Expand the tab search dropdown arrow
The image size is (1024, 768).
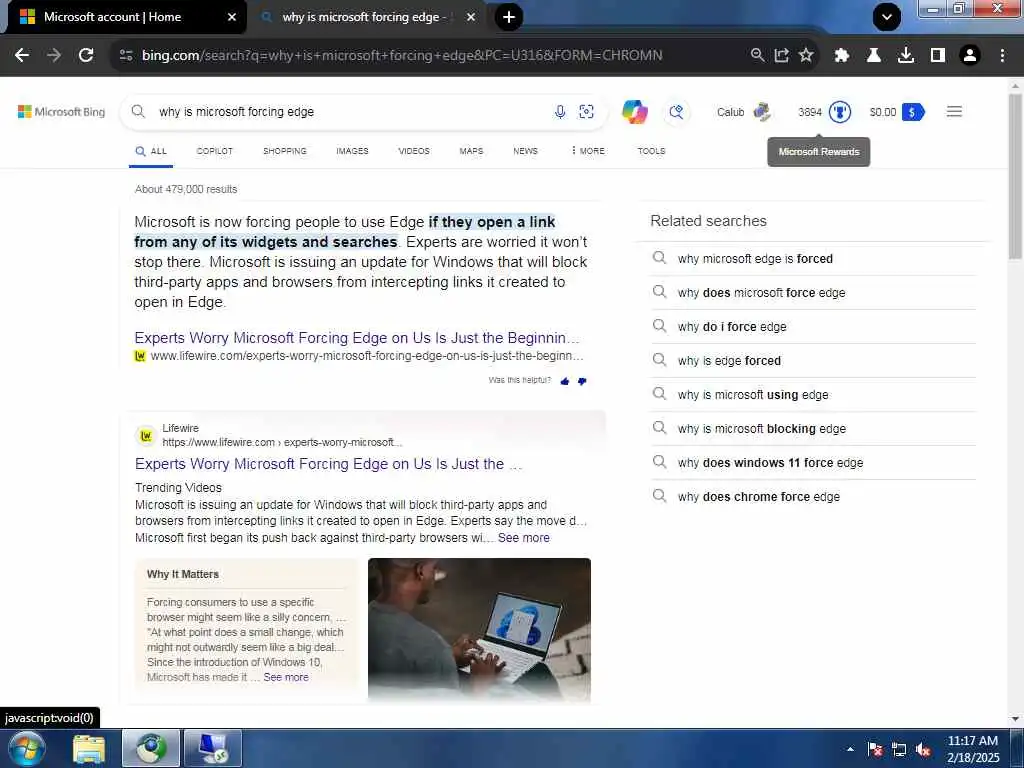886,17
